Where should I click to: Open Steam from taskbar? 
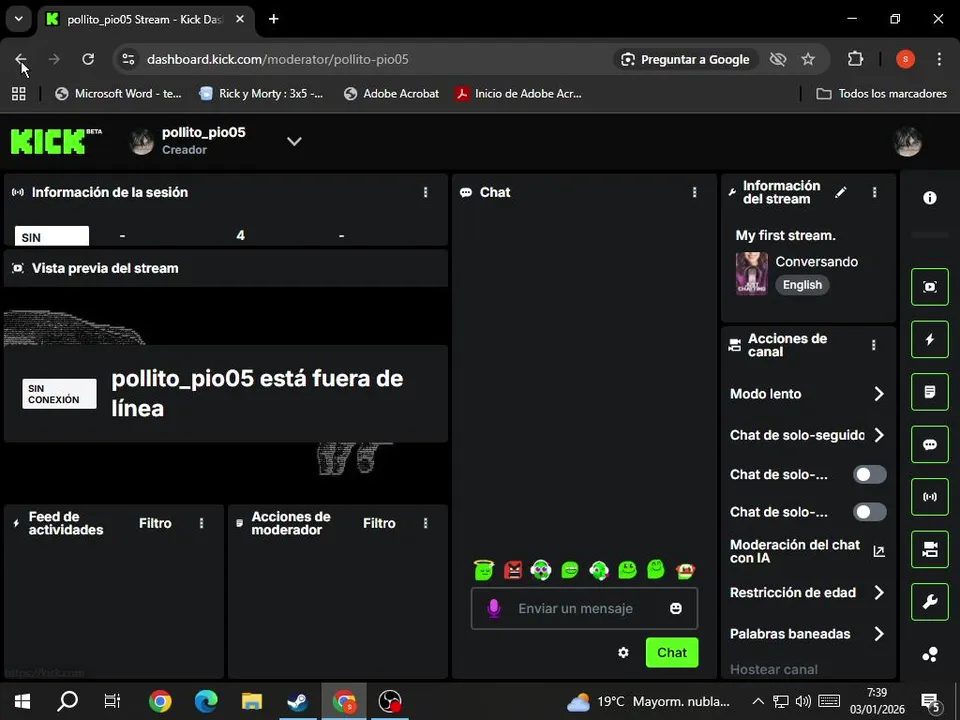(298, 702)
